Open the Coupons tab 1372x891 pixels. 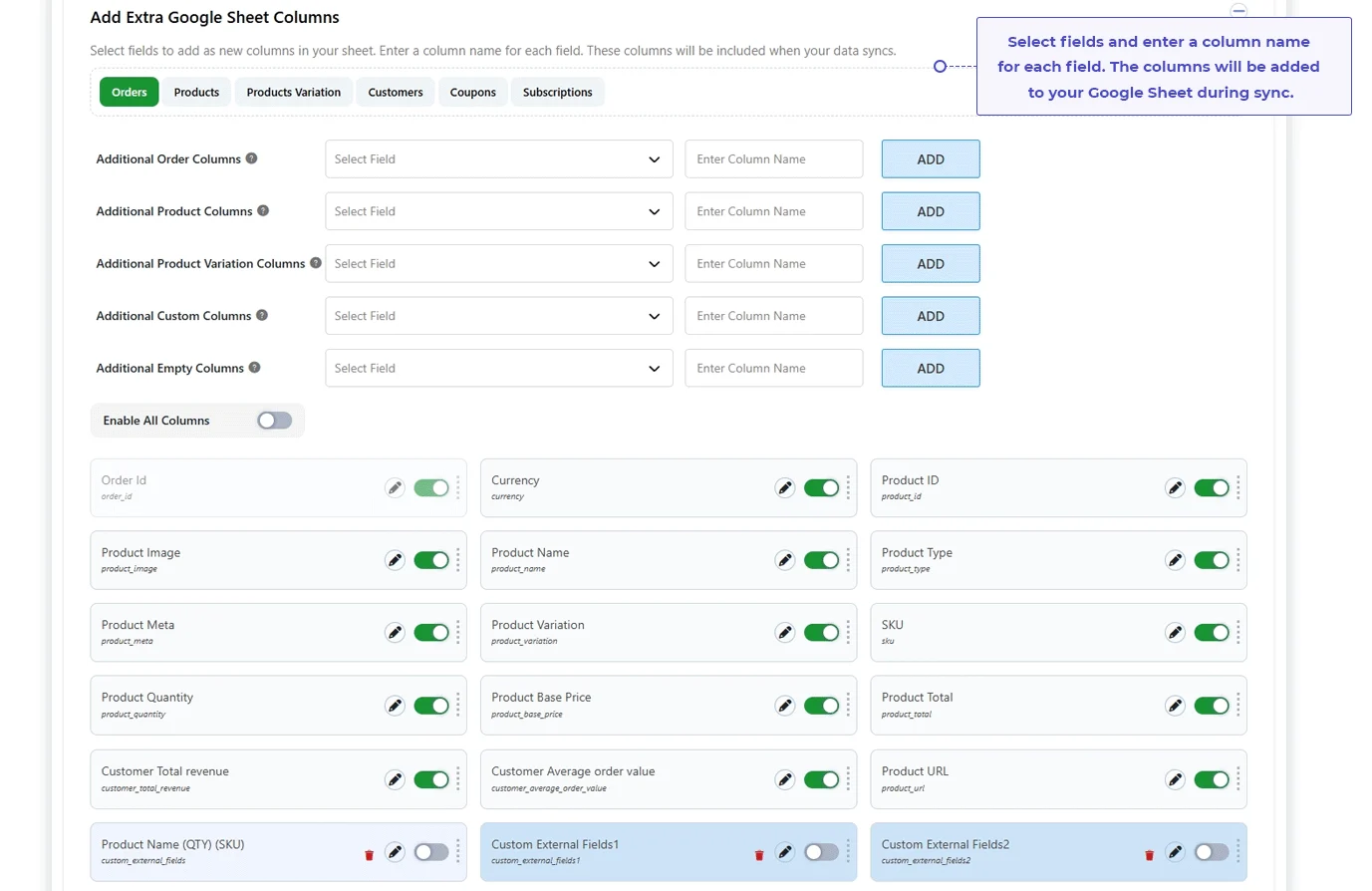(473, 93)
